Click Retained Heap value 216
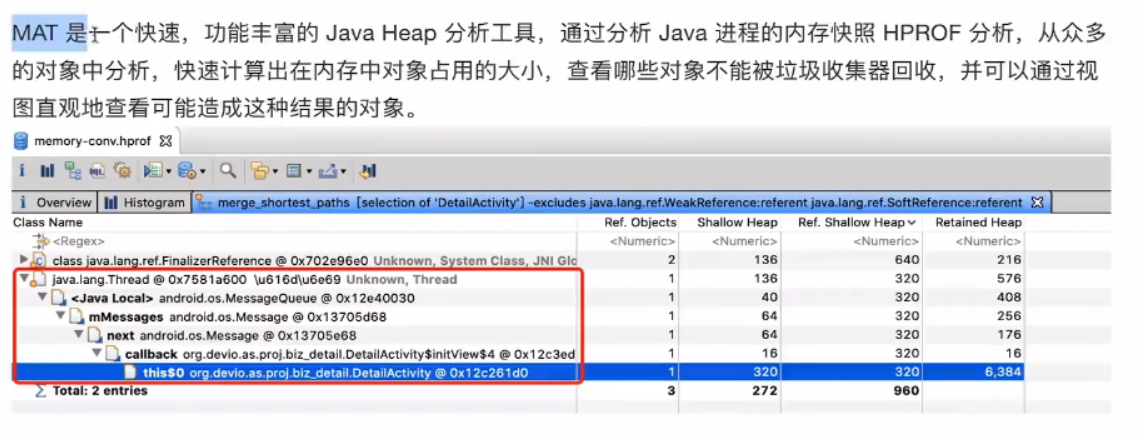 (x=1008, y=260)
